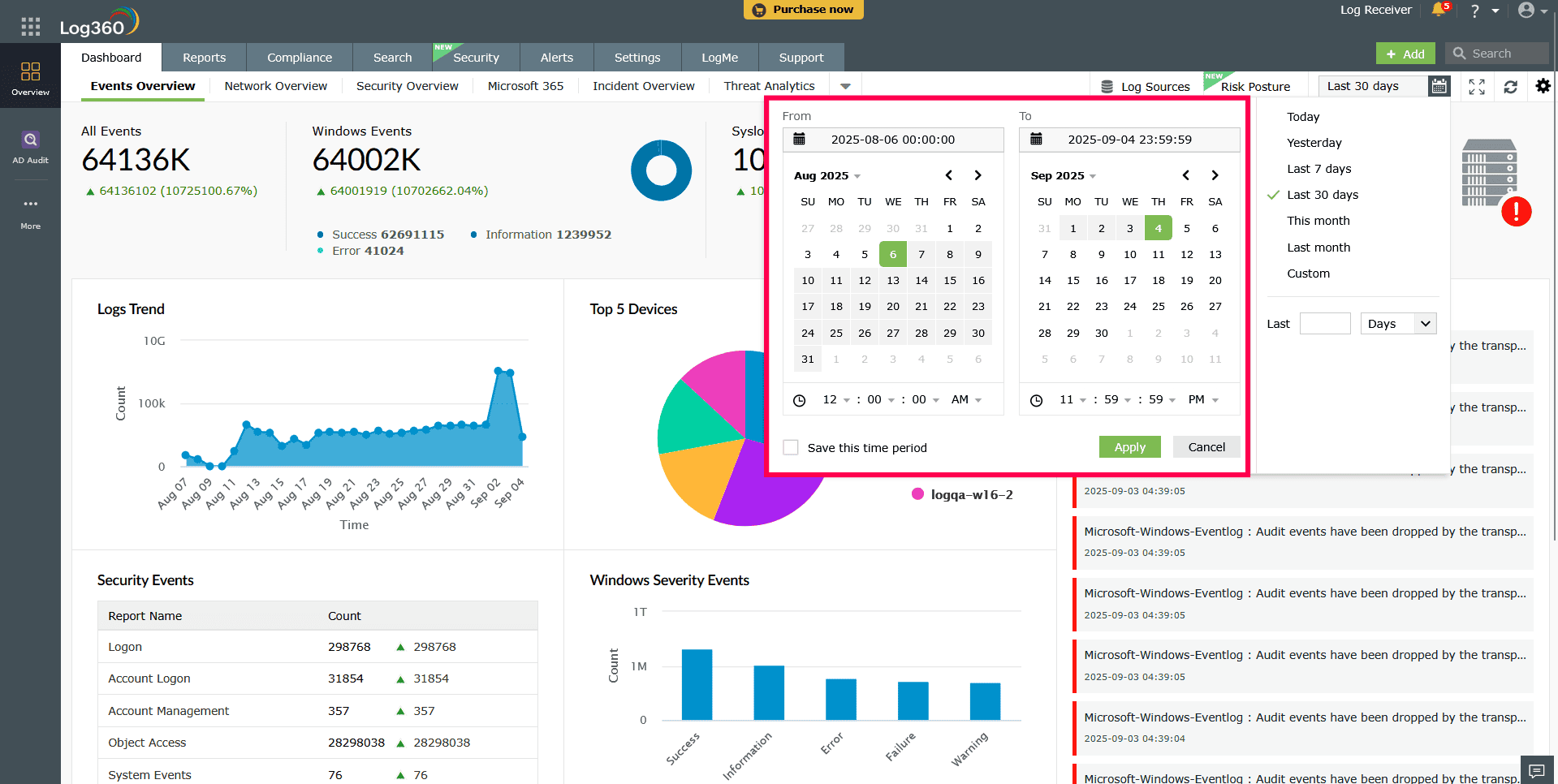This screenshot has height=784, width=1558.
Task: Select Yesterday time range
Action: 1314,143
